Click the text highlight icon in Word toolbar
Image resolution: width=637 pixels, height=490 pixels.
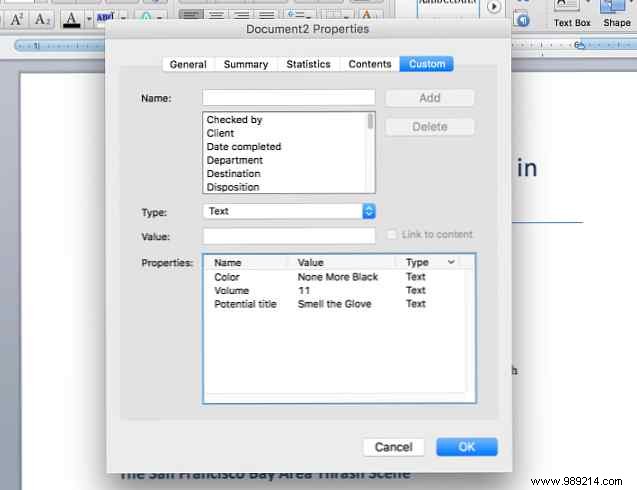point(105,18)
